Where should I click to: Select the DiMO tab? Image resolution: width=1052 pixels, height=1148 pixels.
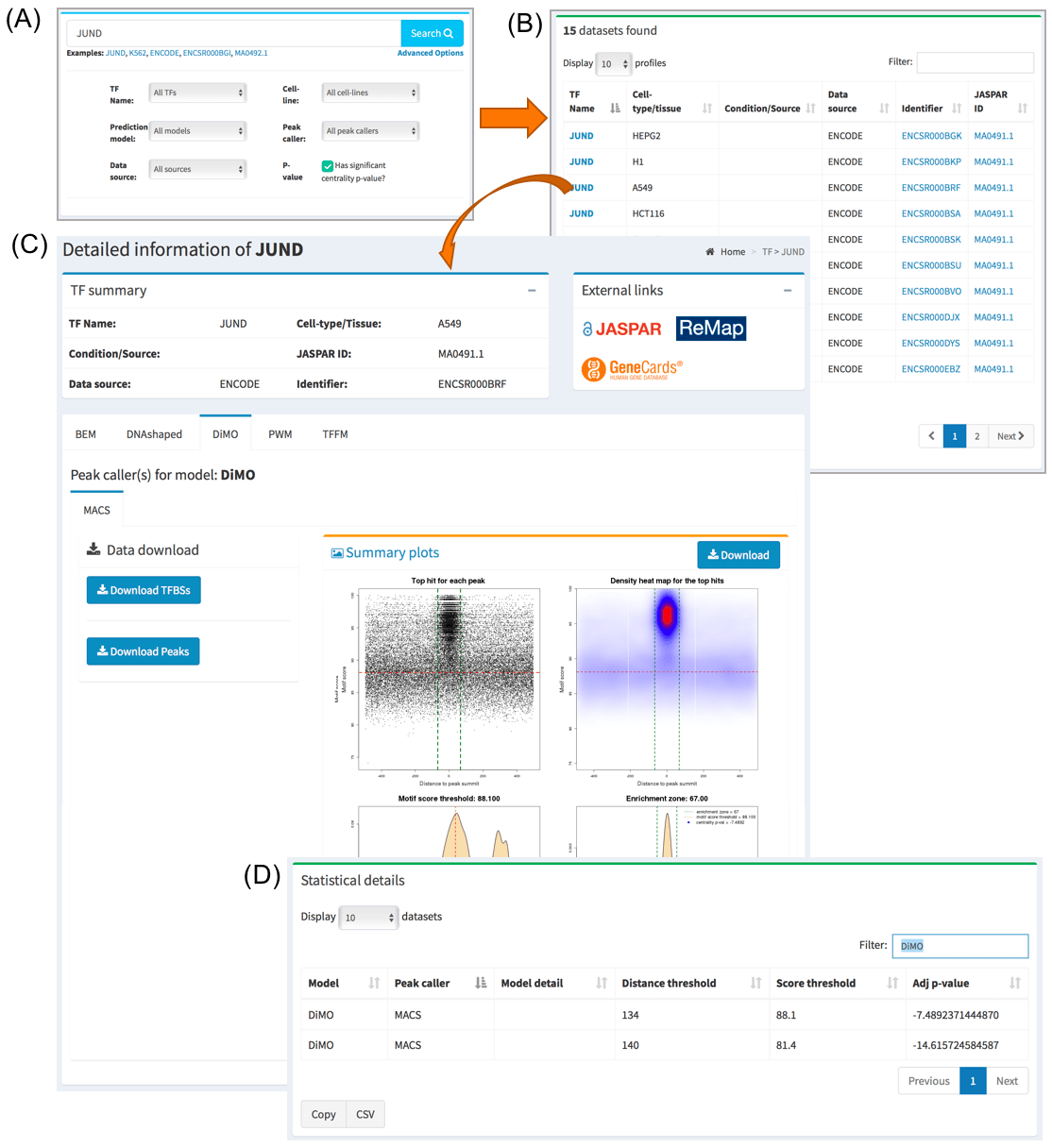coord(226,434)
